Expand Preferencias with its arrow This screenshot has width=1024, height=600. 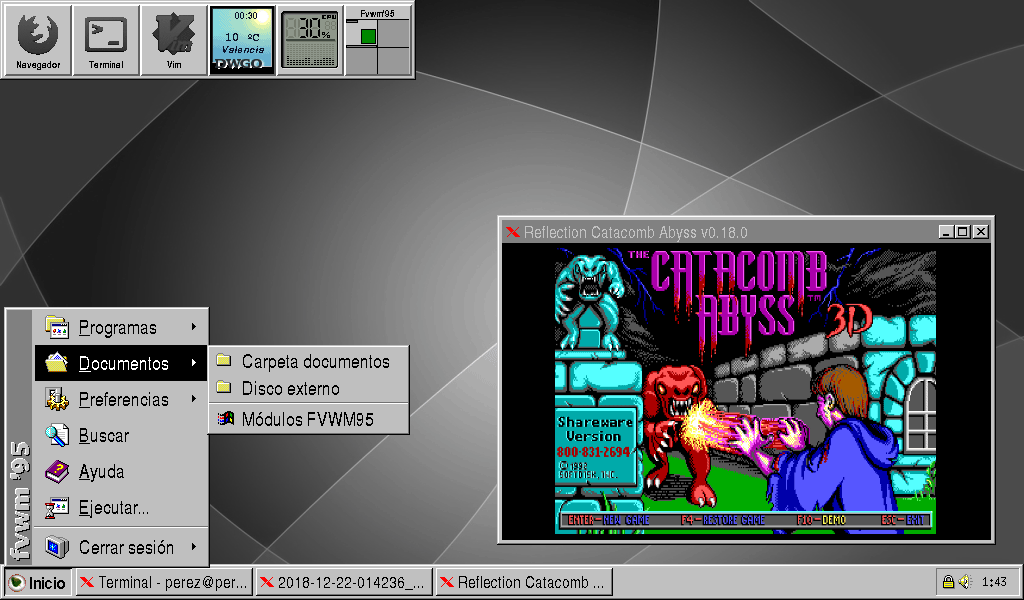pos(194,398)
